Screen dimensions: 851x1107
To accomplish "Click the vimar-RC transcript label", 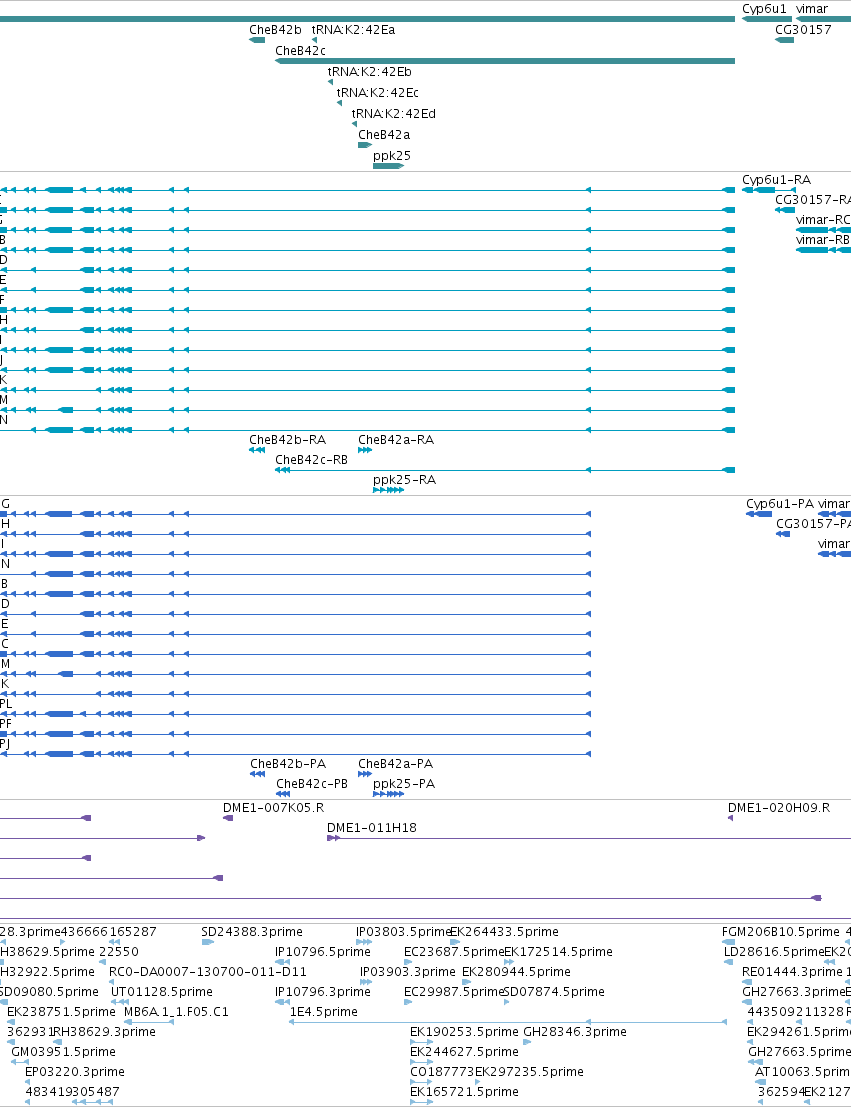I will (x=823, y=220).
